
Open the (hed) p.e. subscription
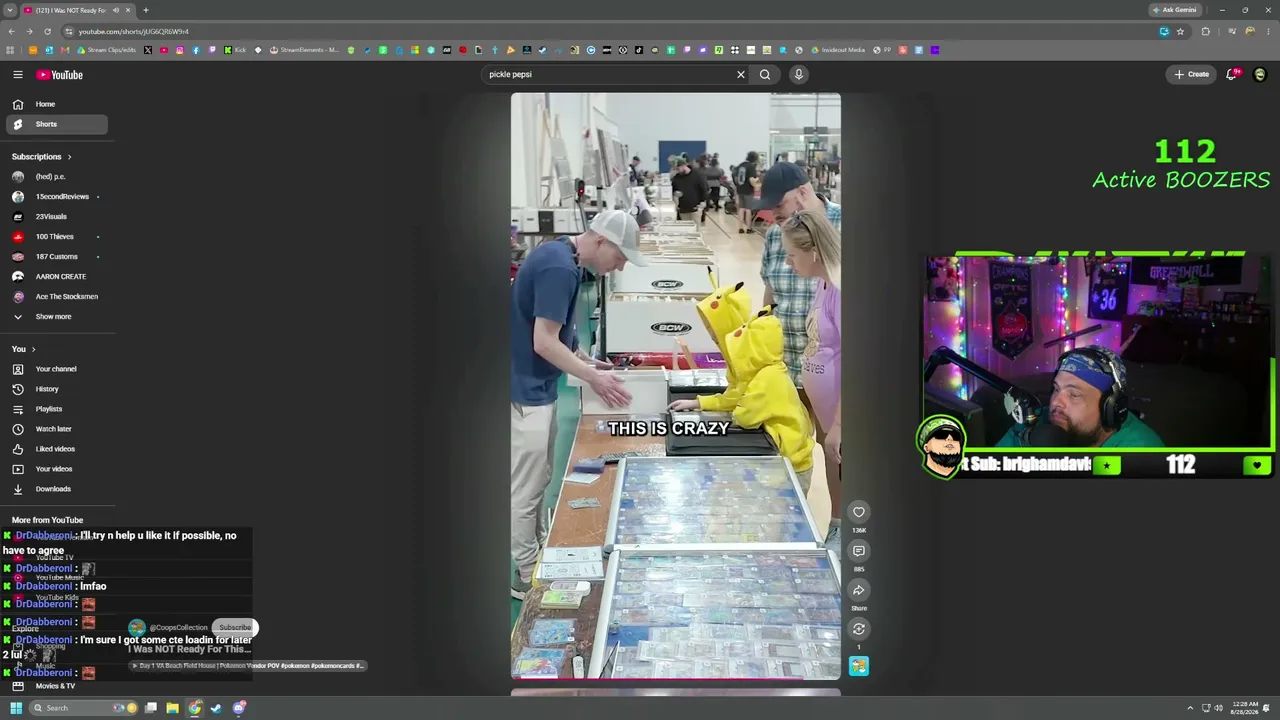coord(56,177)
